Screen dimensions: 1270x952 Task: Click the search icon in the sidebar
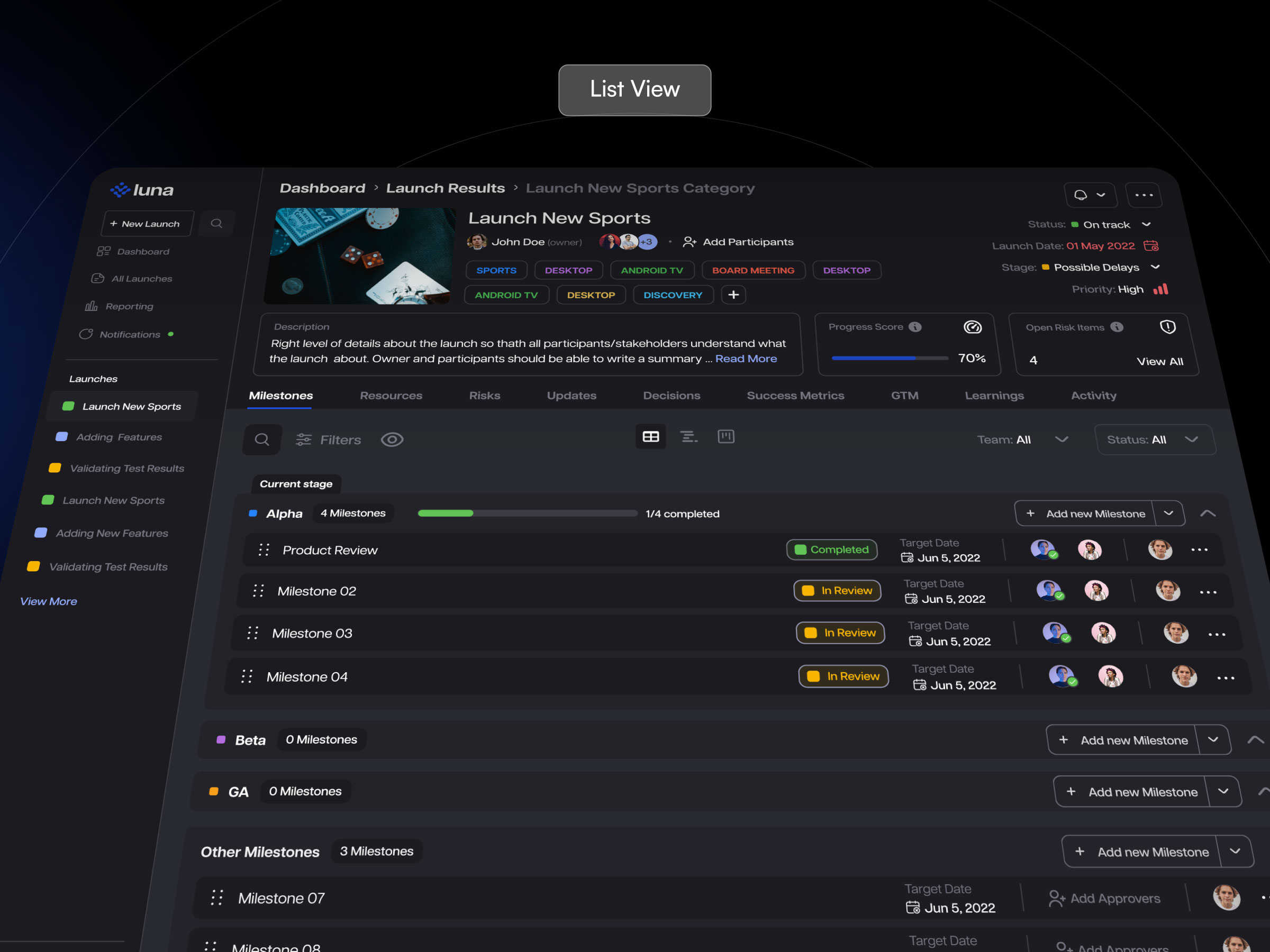tap(216, 223)
